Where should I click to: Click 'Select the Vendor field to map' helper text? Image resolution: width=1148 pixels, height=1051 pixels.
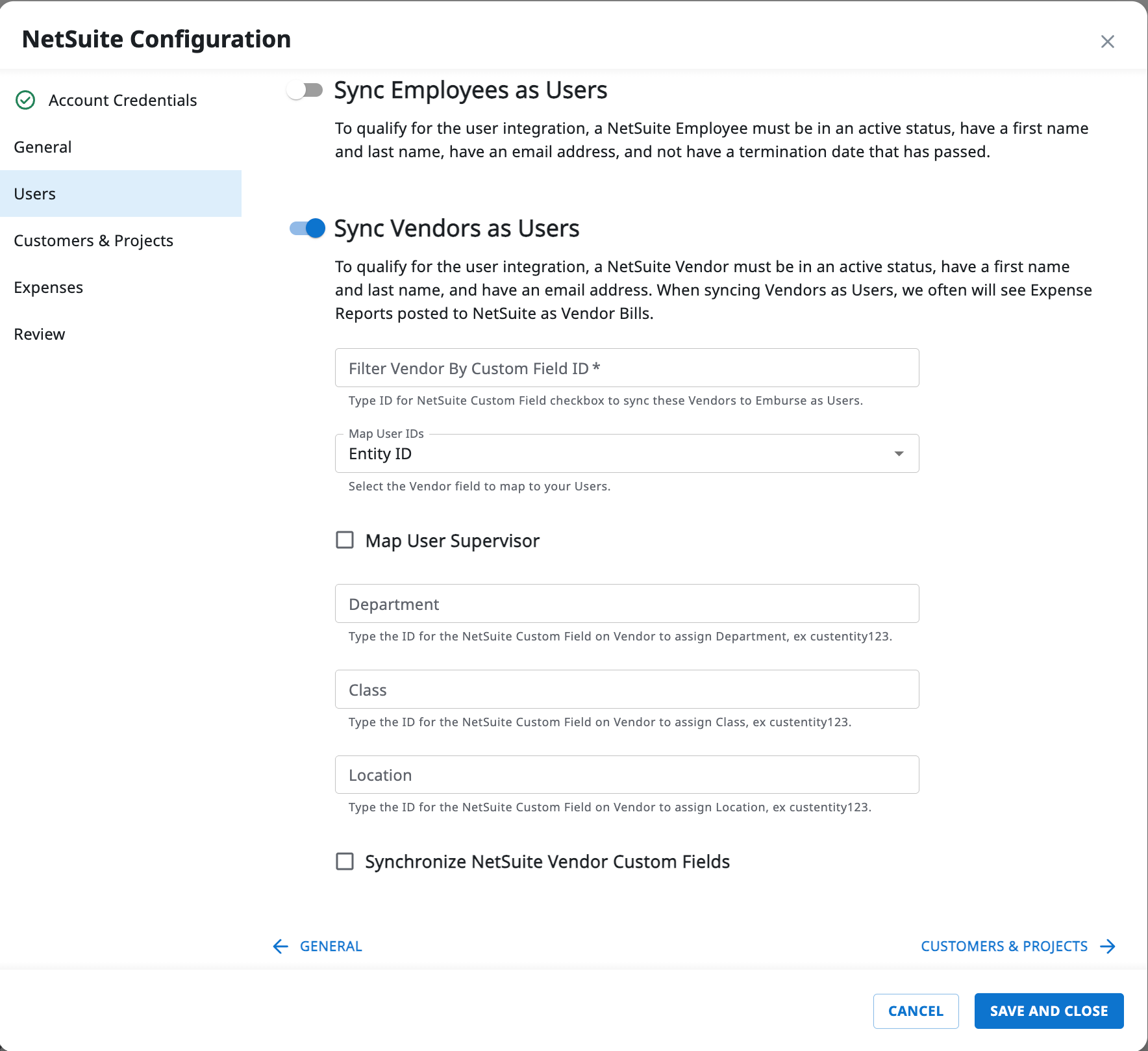click(x=479, y=487)
